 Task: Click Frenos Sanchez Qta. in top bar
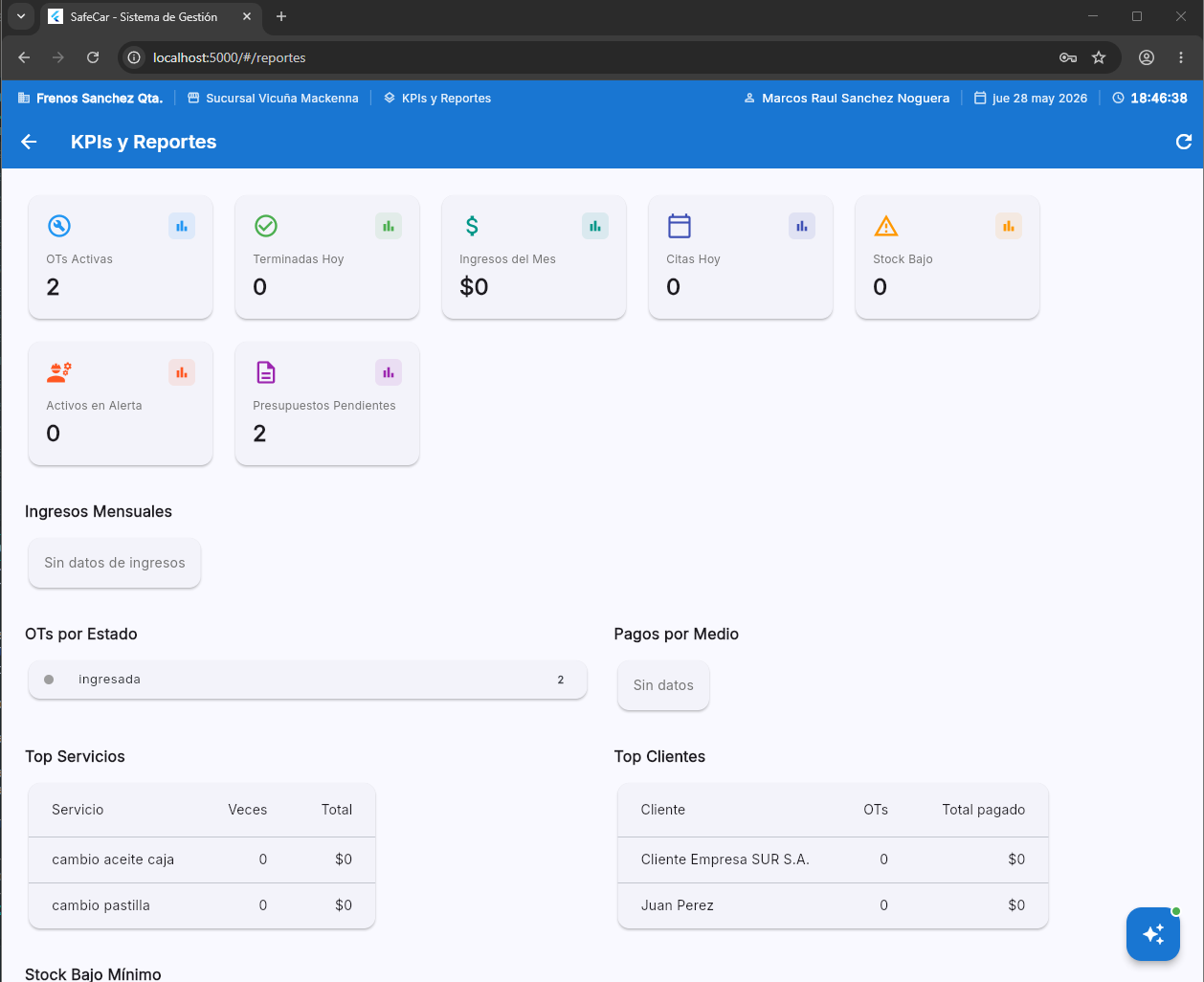tap(100, 98)
